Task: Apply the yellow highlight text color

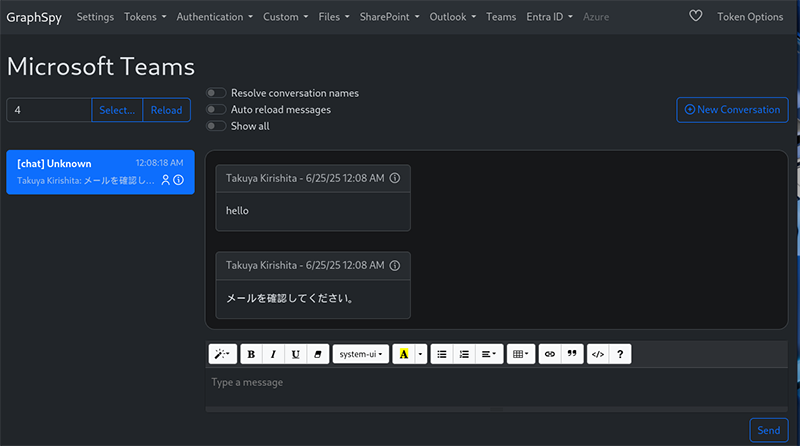Action: pos(404,354)
